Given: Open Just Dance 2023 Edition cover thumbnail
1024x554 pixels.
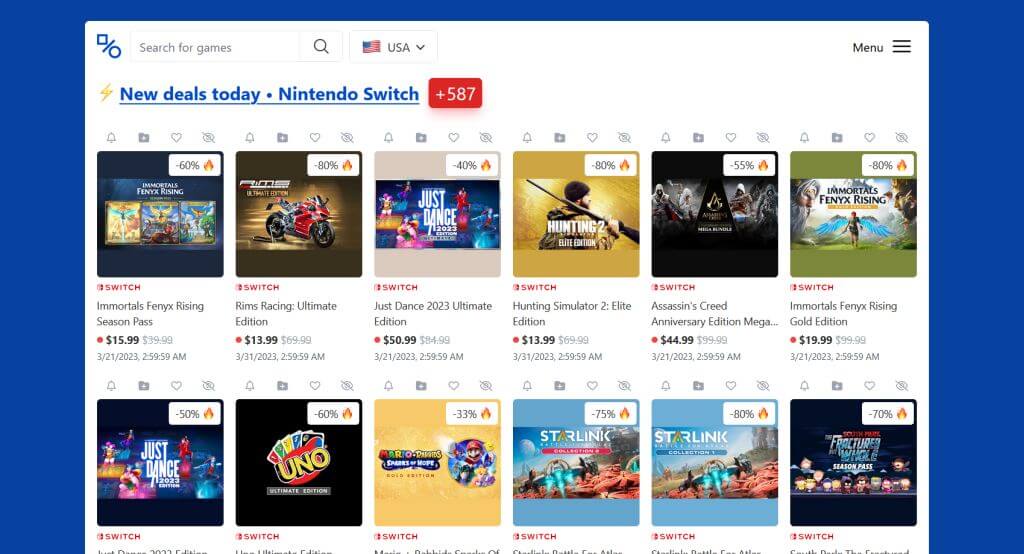Looking at the screenshot, I should pyautogui.click(x=160, y=463).
